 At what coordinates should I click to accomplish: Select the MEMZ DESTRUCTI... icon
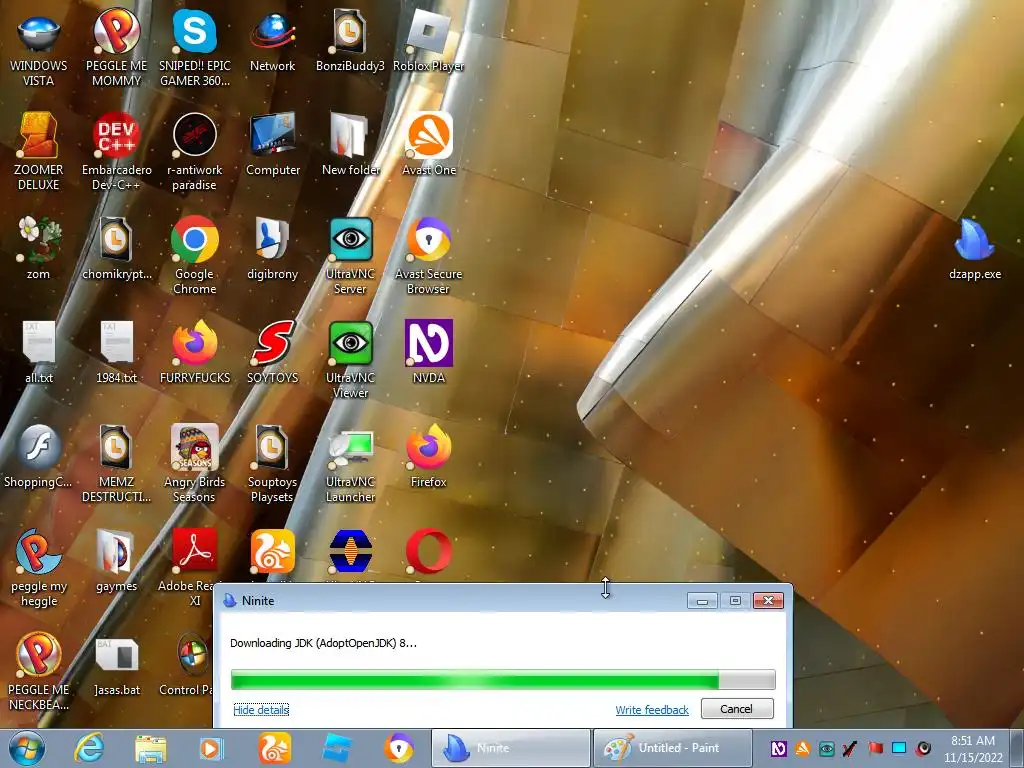[116, 463]
